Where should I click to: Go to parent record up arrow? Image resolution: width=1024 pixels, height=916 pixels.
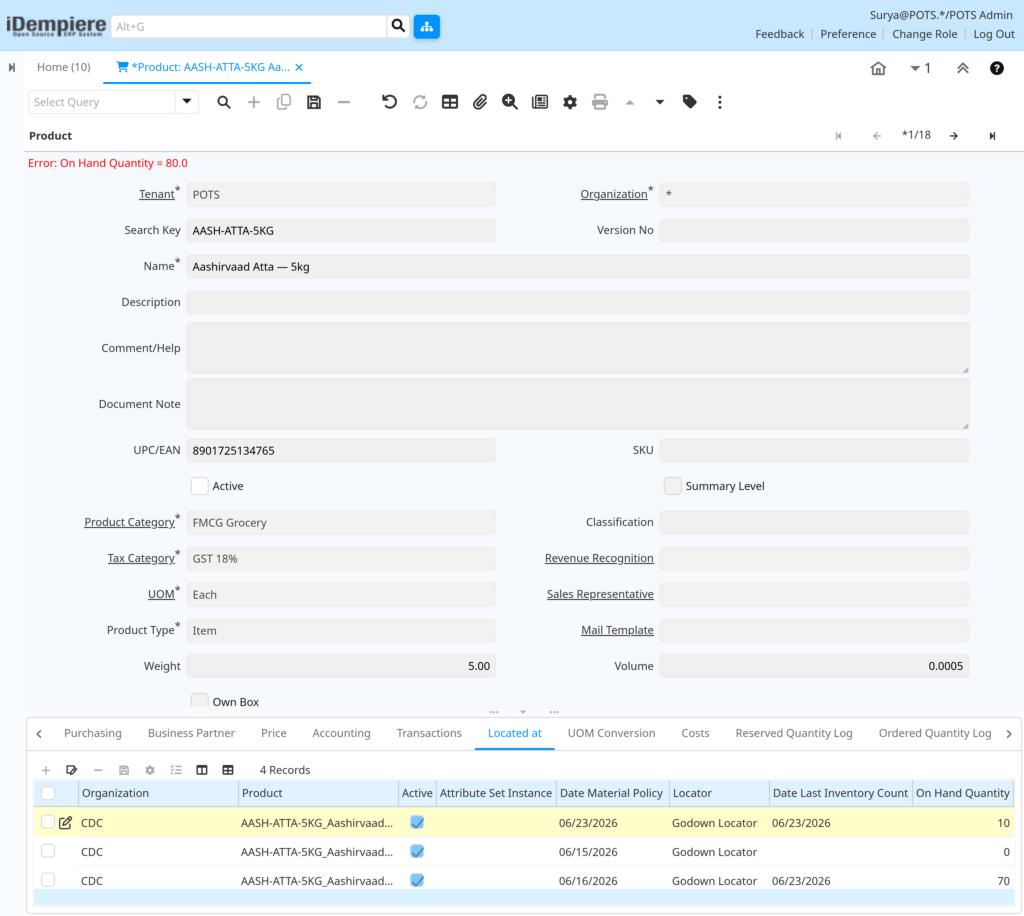[x=630, y=102]
